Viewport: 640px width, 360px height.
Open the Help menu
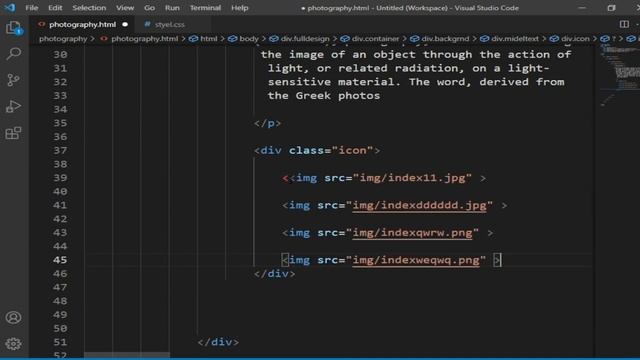point(240,8)
